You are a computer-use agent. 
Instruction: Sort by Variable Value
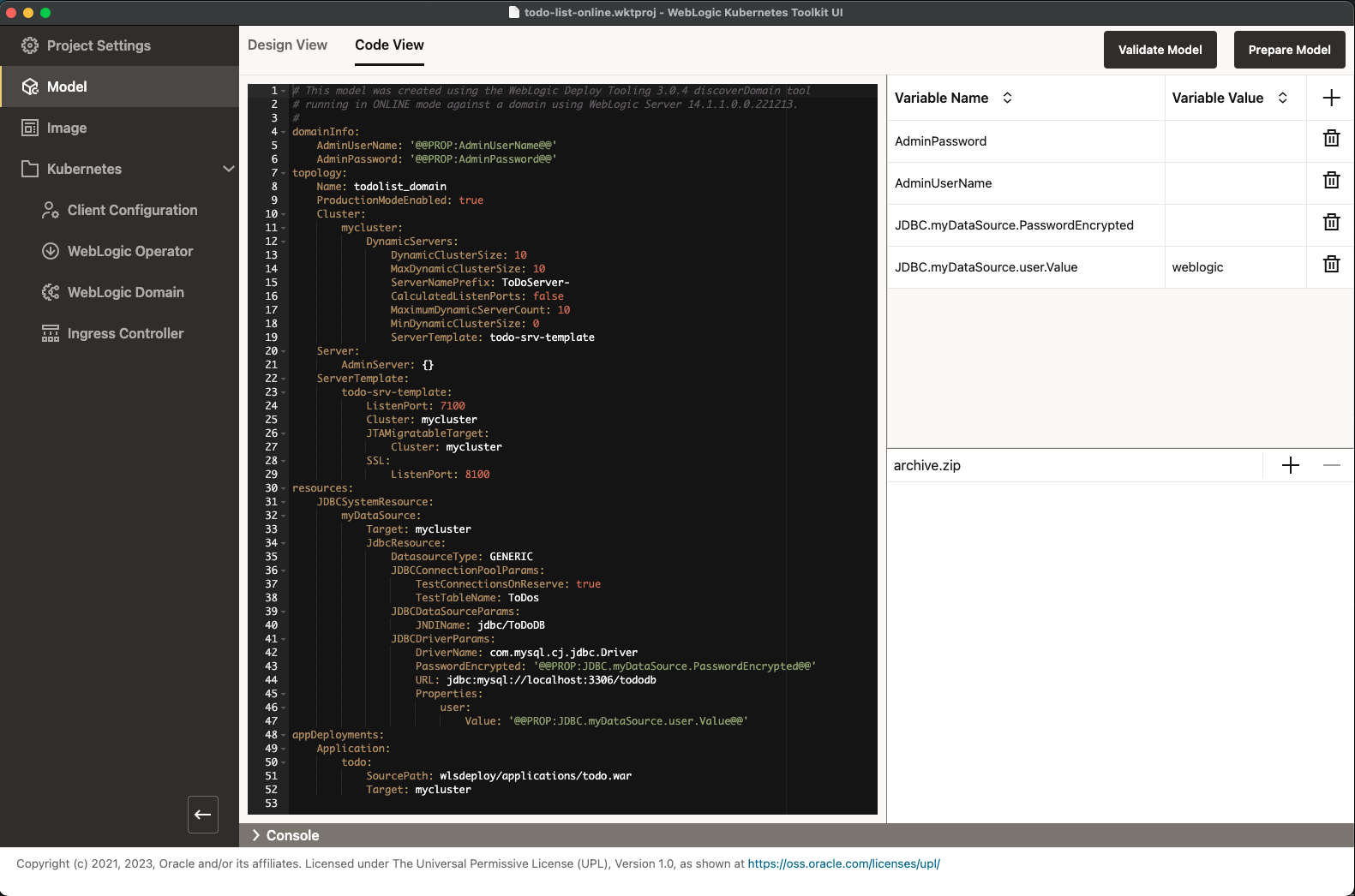tap(1282, 98)
